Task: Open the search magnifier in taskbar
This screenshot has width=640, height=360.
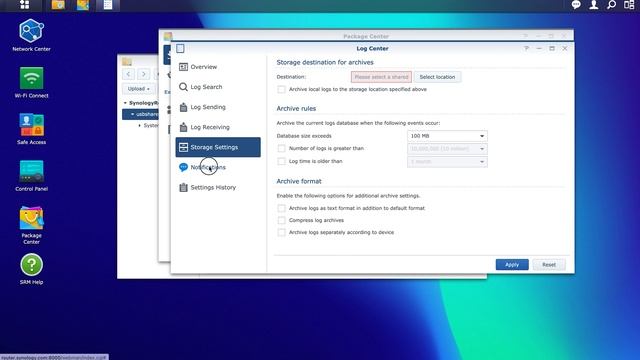Action: (611, 5)
